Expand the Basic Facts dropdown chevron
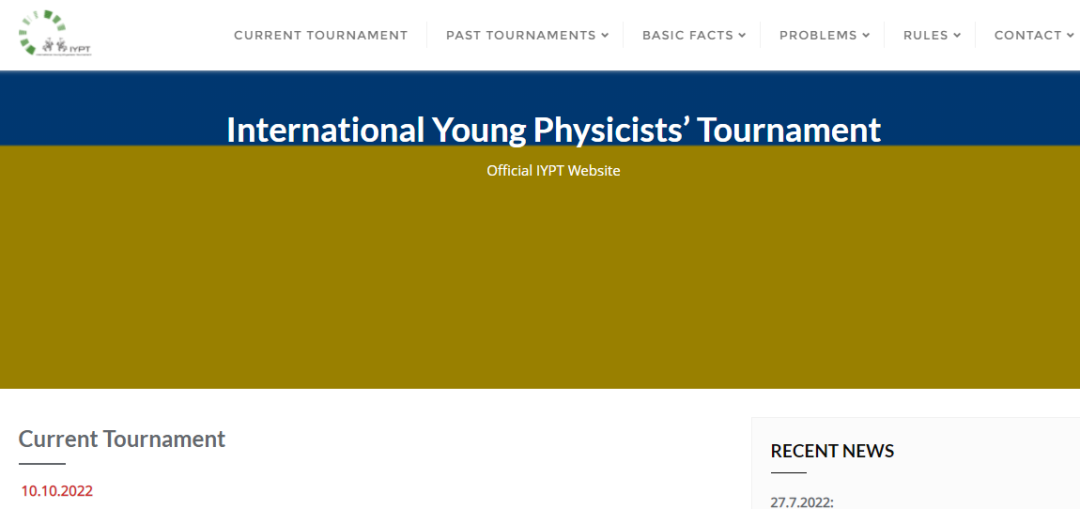 (x=742, y=35)
